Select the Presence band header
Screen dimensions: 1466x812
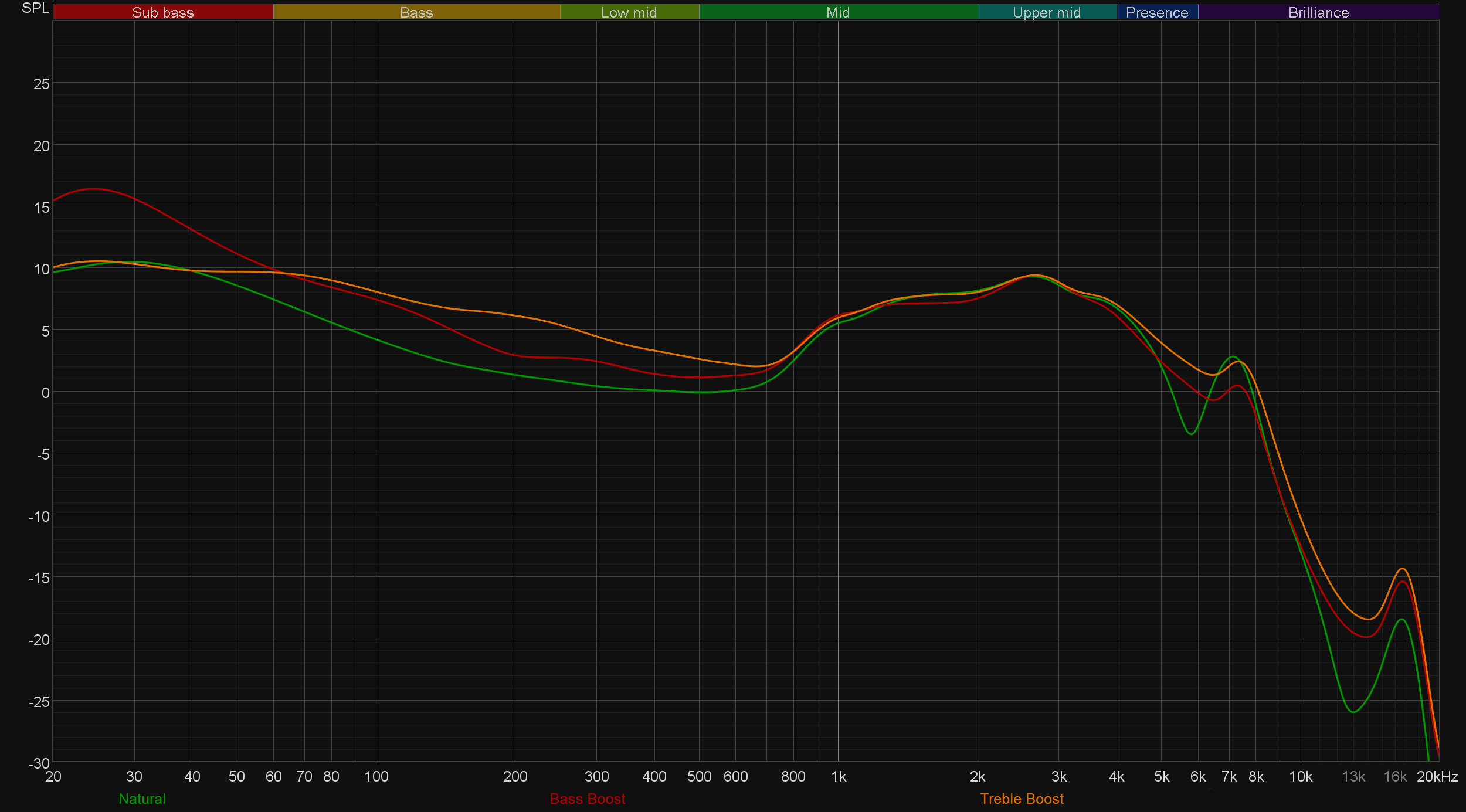tap(1157, 12)
